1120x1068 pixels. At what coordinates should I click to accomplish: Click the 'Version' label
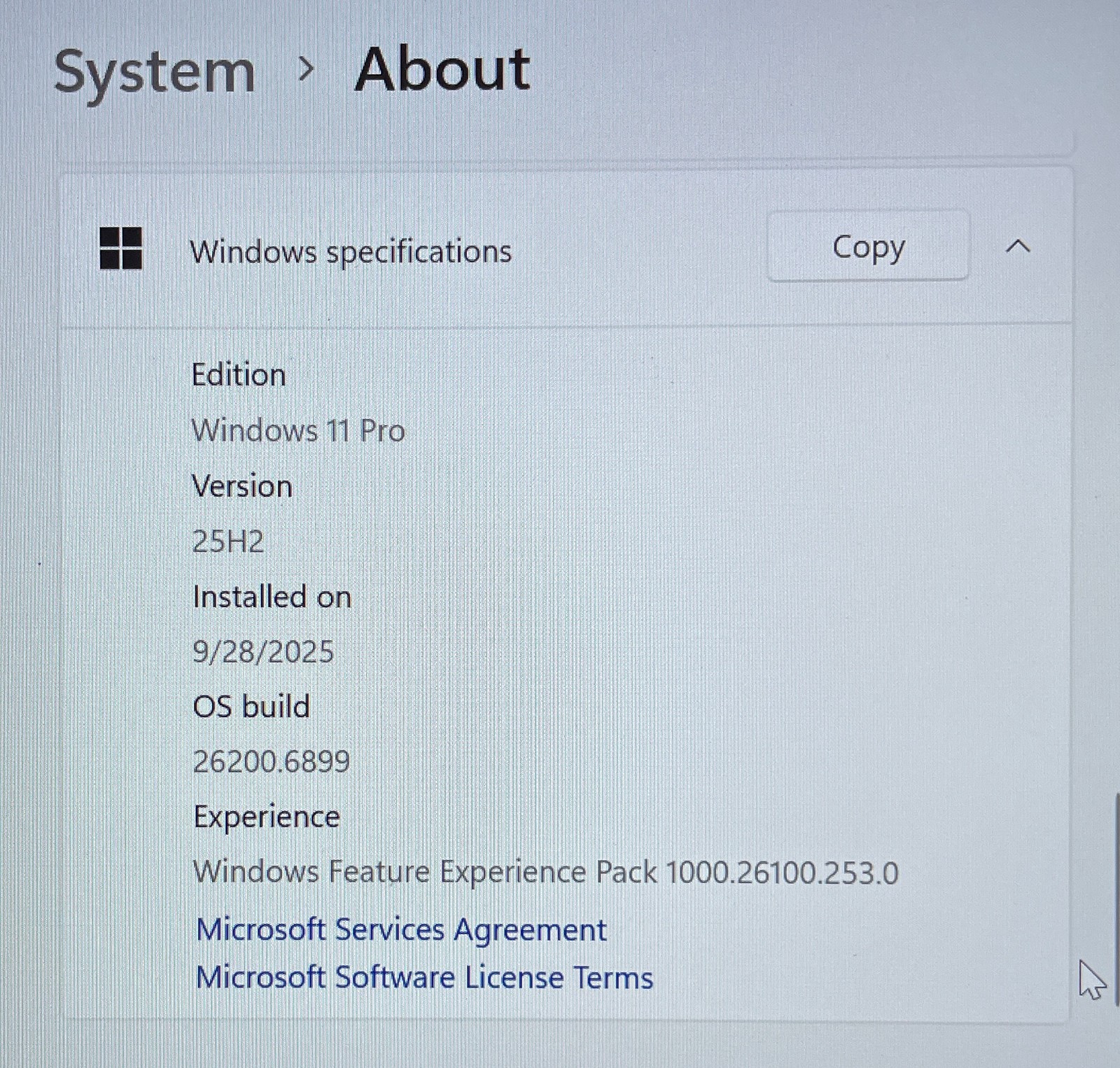242,486
